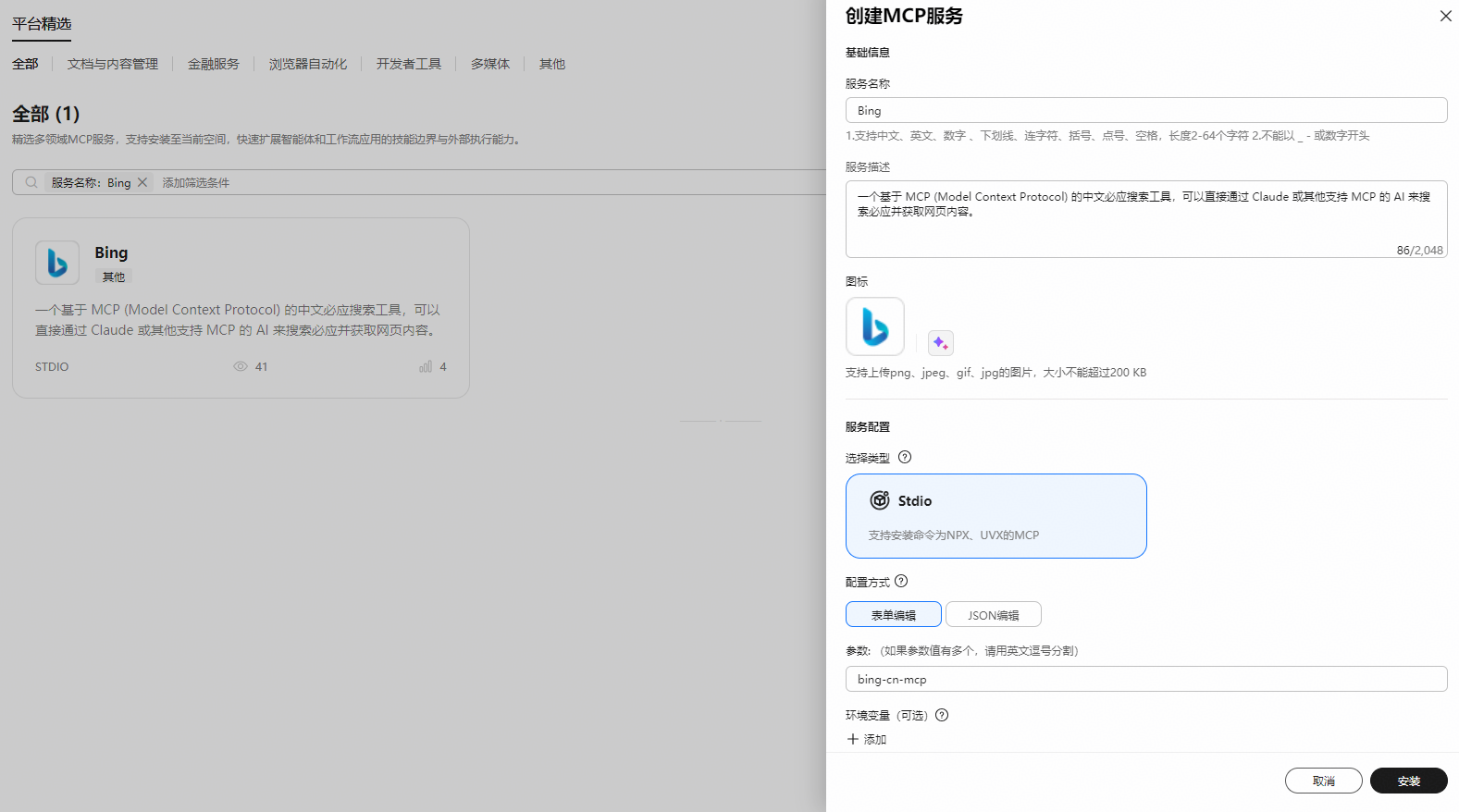Click the 服务名称 input field
The width and height of the screenshot is (1459, 812).
[1146, 110]
